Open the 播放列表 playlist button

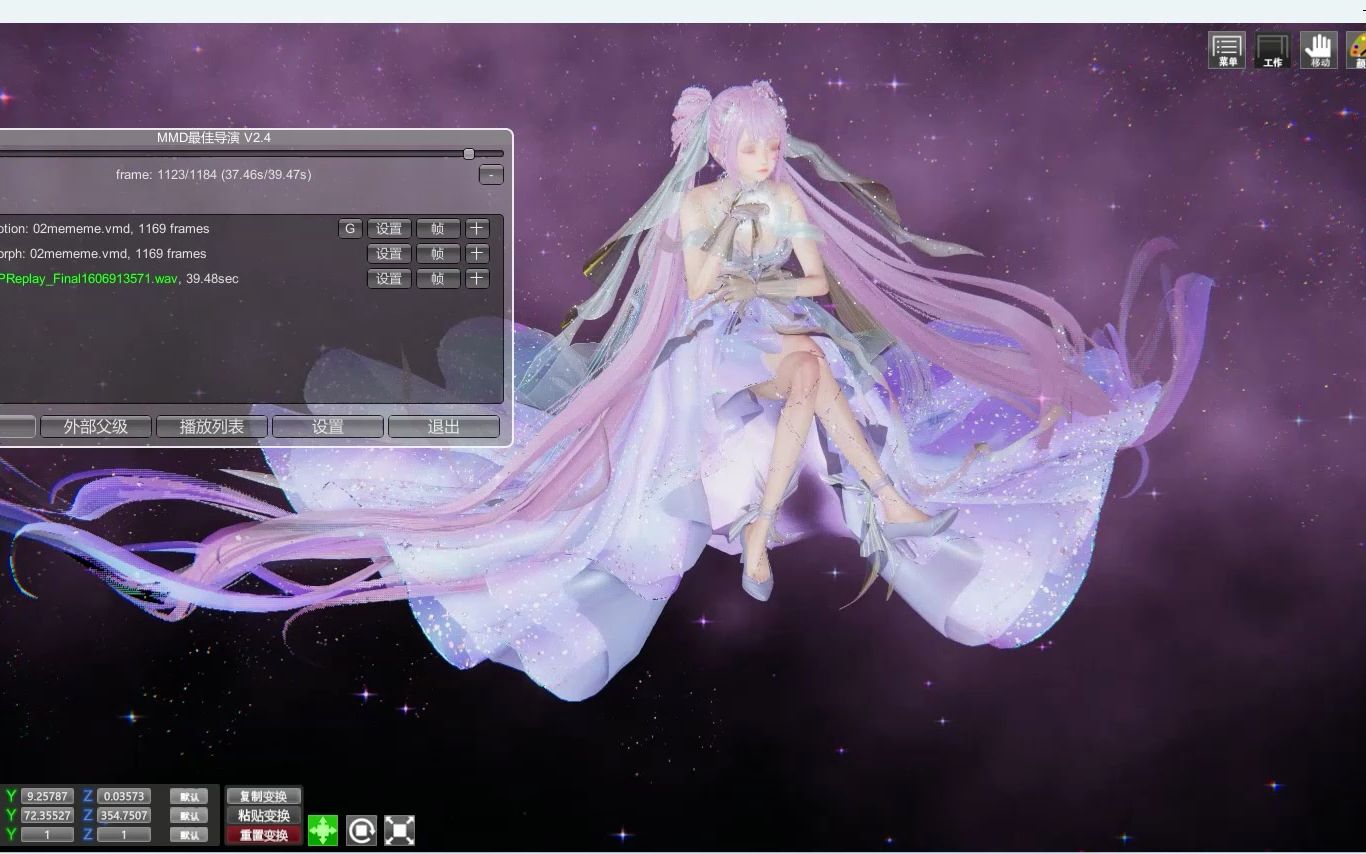point(212,427)
